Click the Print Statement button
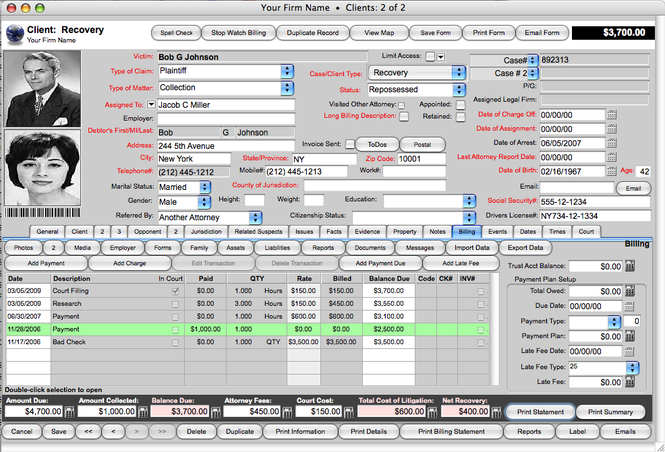The height and width of the screenshot is (452, 665). 540,412
